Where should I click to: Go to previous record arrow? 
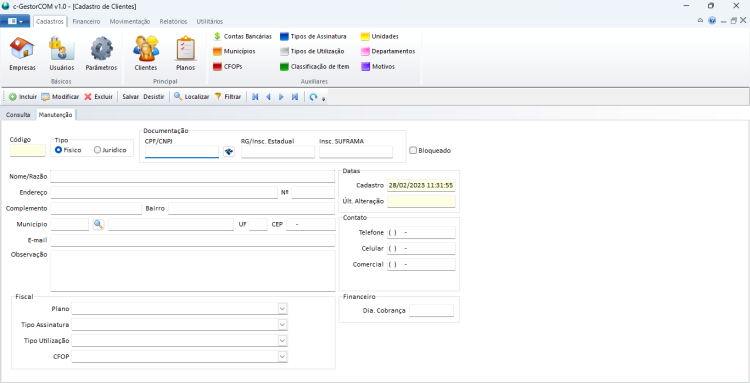pos(268,97)
